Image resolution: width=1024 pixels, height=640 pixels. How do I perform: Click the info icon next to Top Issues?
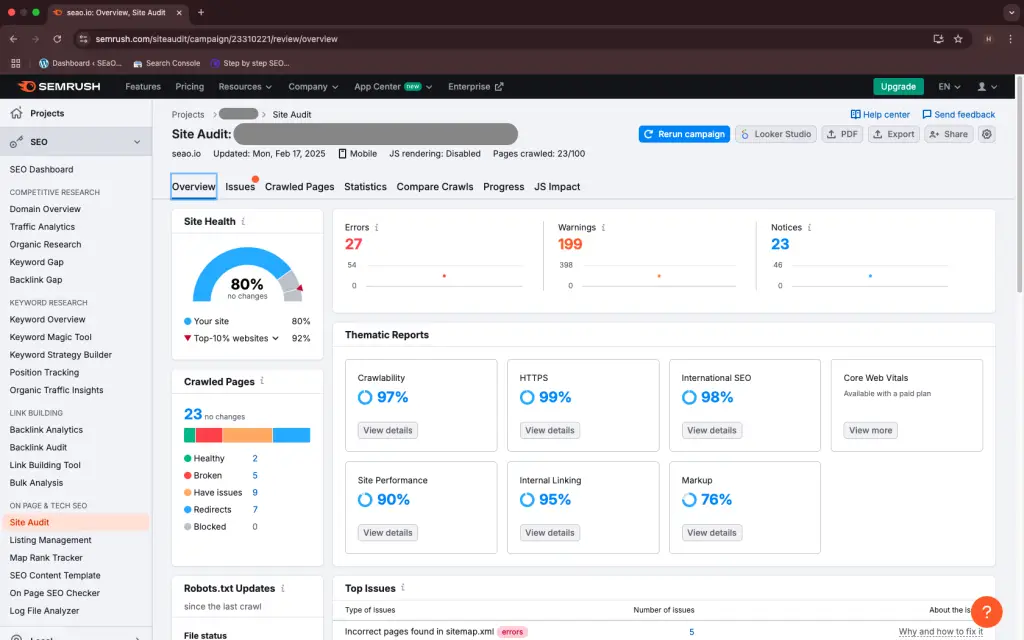[x=403, y=588]
